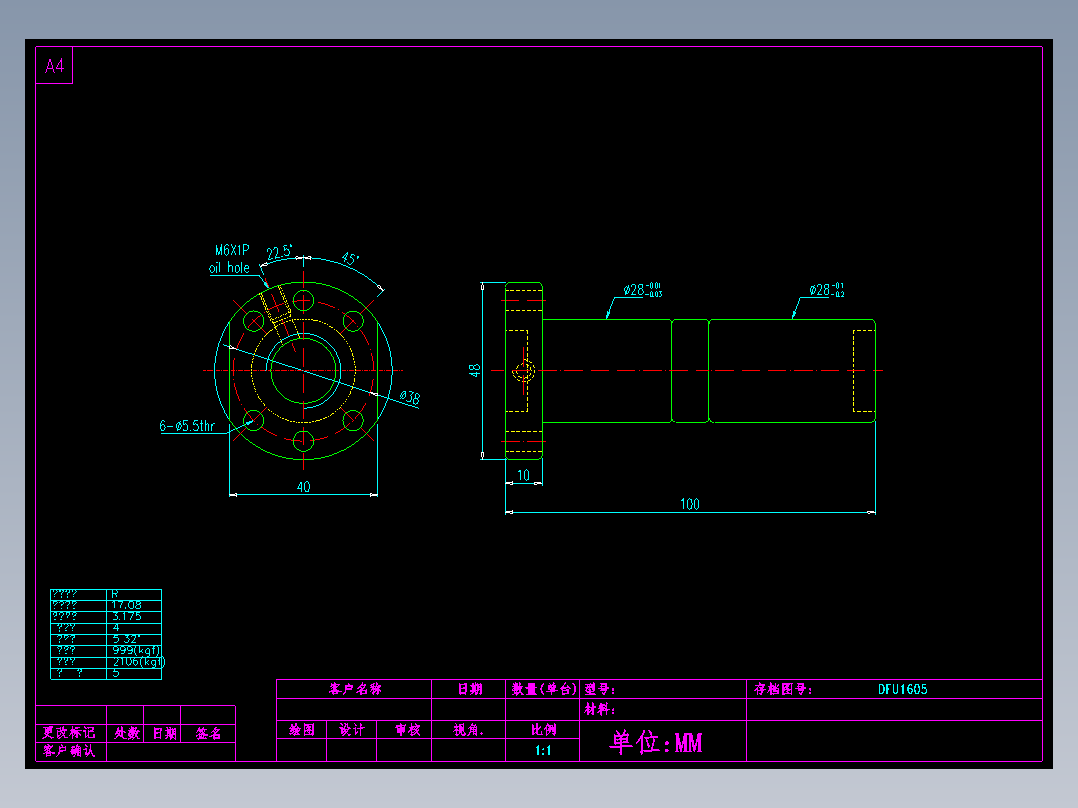
Task: Click the '设计' cell in title block
Action: pos(351,730)
